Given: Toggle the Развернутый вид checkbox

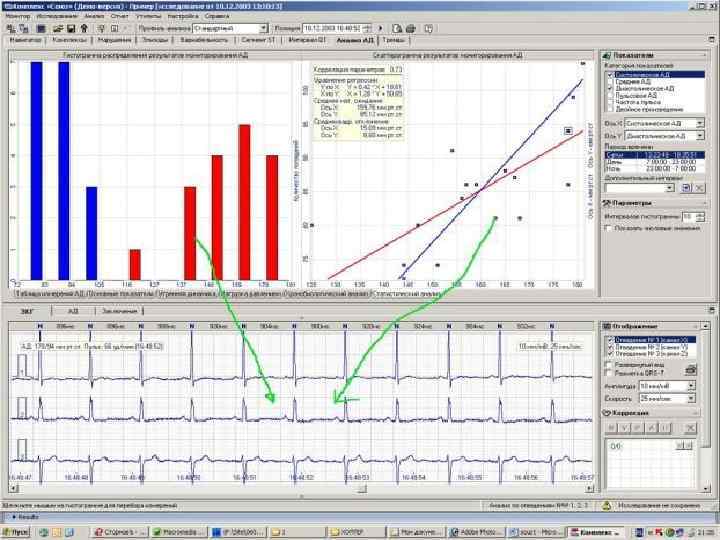Looking at the screenshot, I should point(608,365).
